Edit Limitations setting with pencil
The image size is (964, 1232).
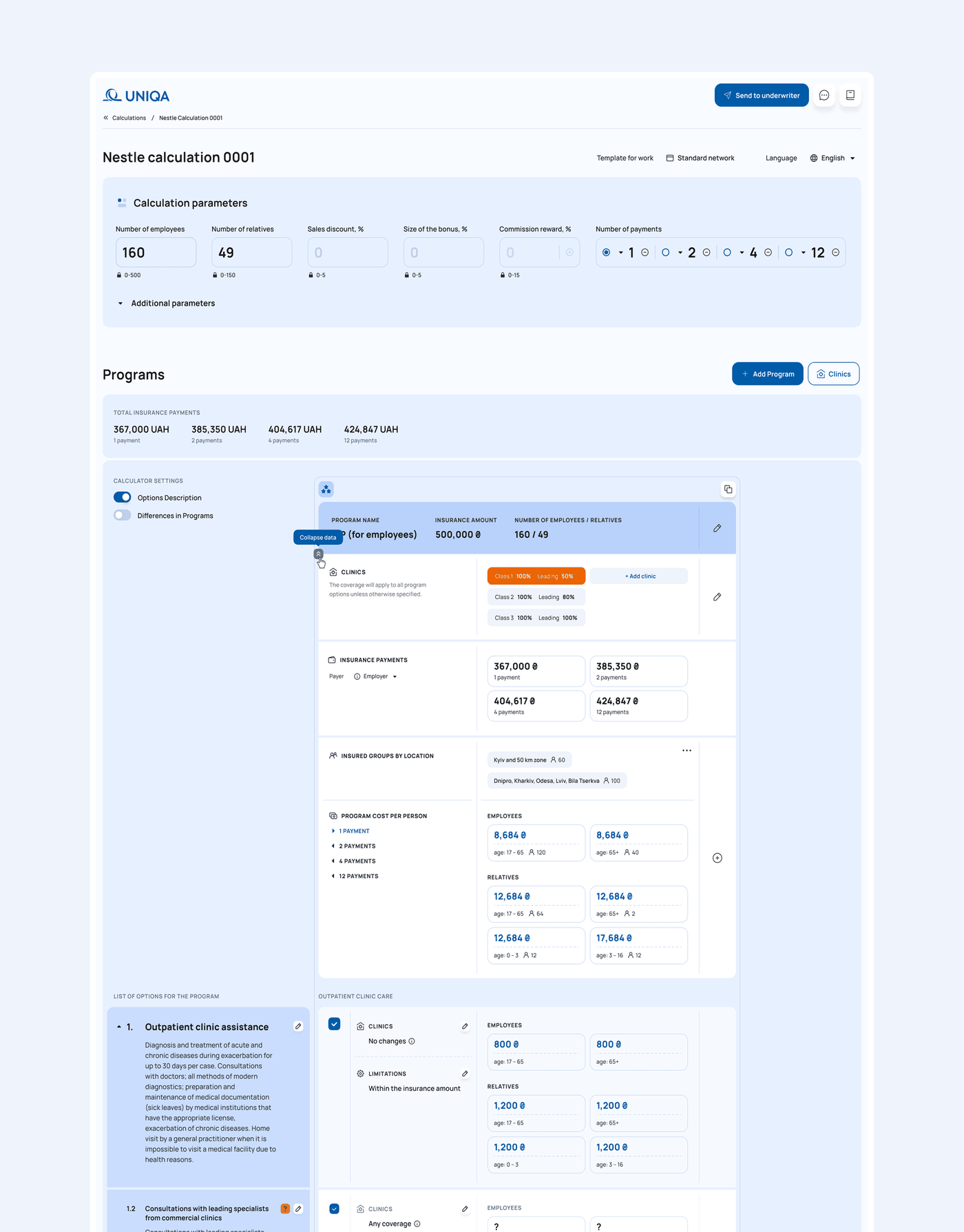(465, 1074)
